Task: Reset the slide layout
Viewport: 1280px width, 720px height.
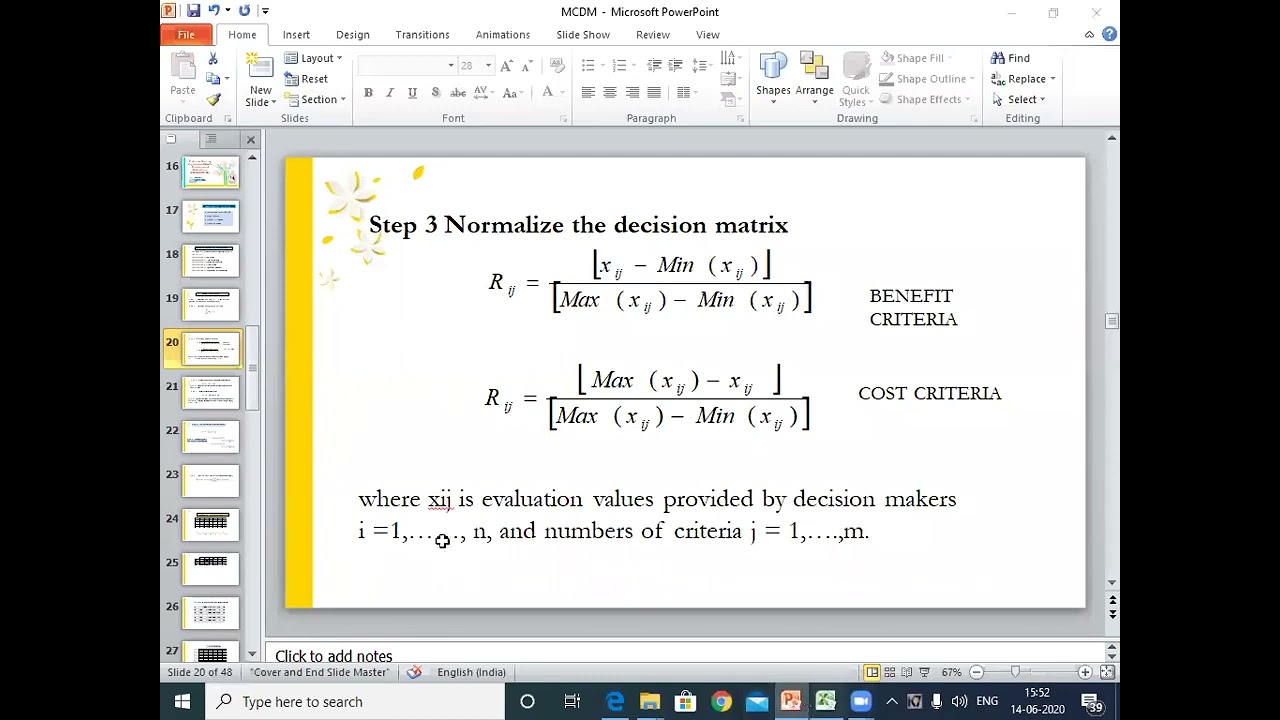Action: [306, 79]
